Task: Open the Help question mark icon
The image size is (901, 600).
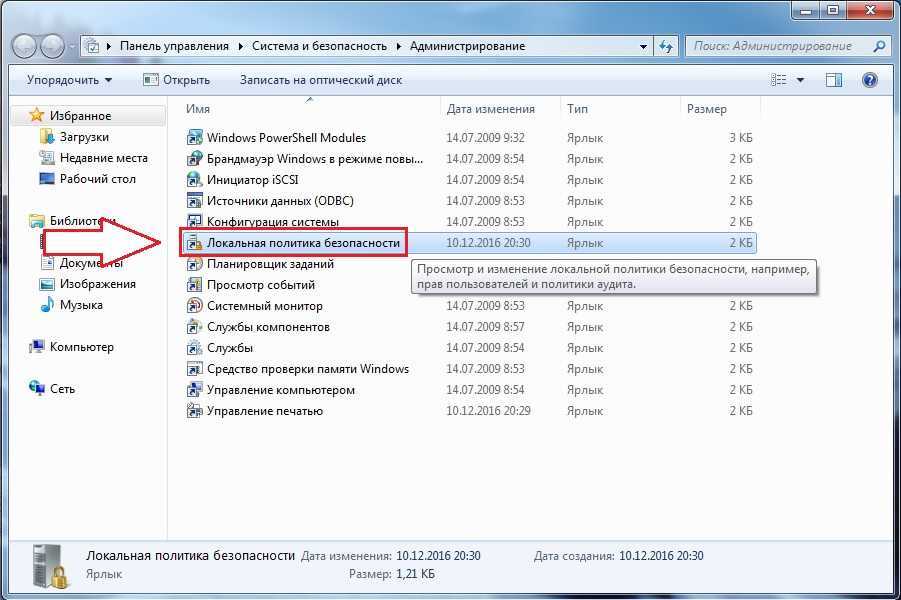Action: pos(870,80)
